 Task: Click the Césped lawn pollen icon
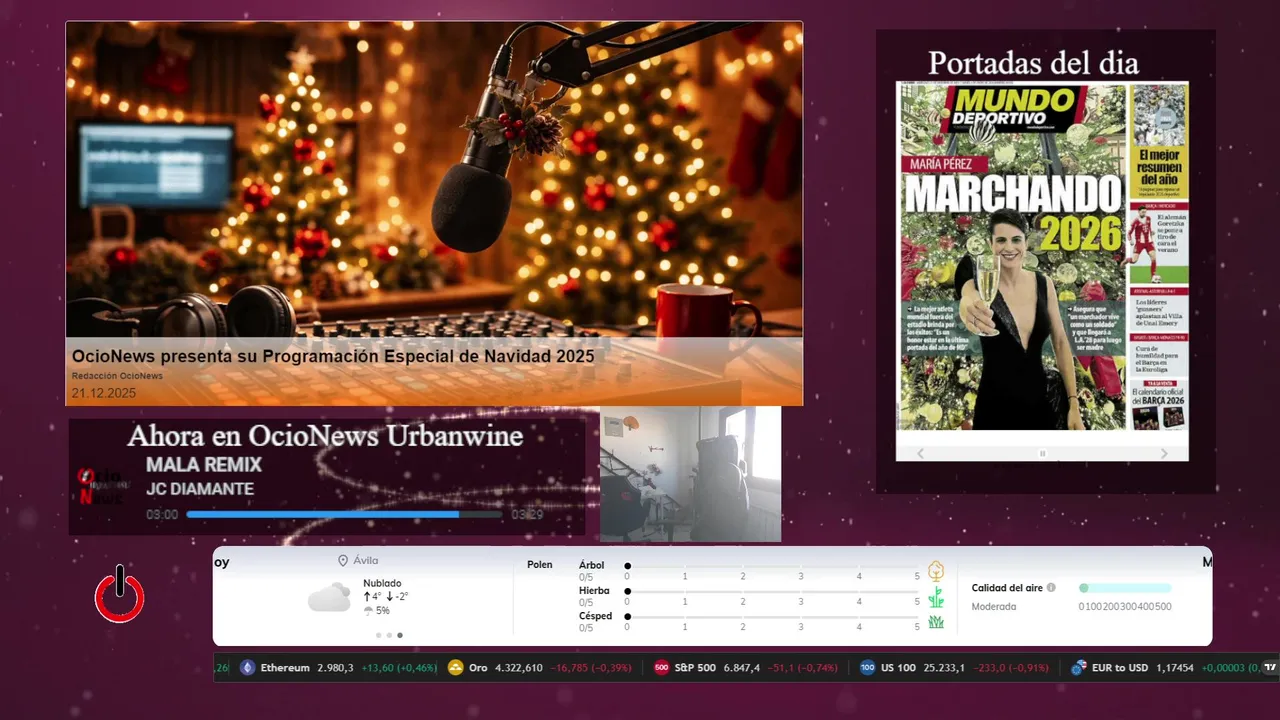(x=936, y=622)
